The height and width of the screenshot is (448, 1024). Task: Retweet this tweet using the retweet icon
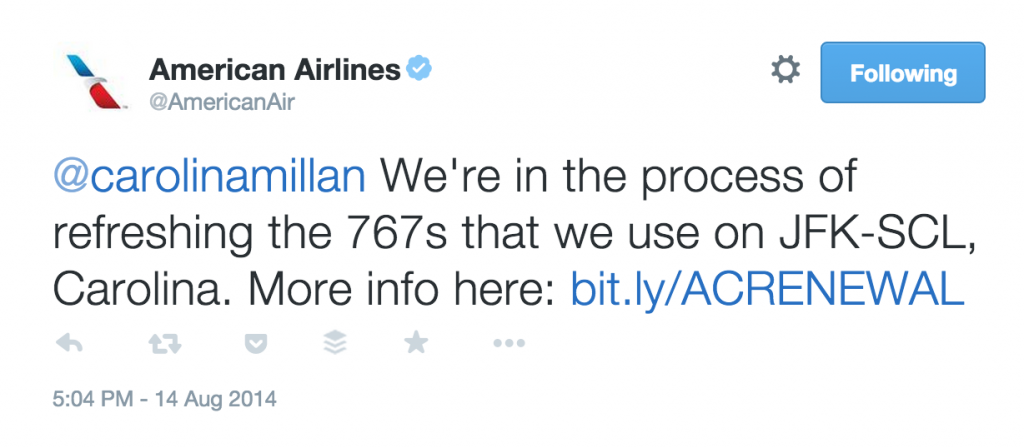pyautogui.click(x=163, y=343)
